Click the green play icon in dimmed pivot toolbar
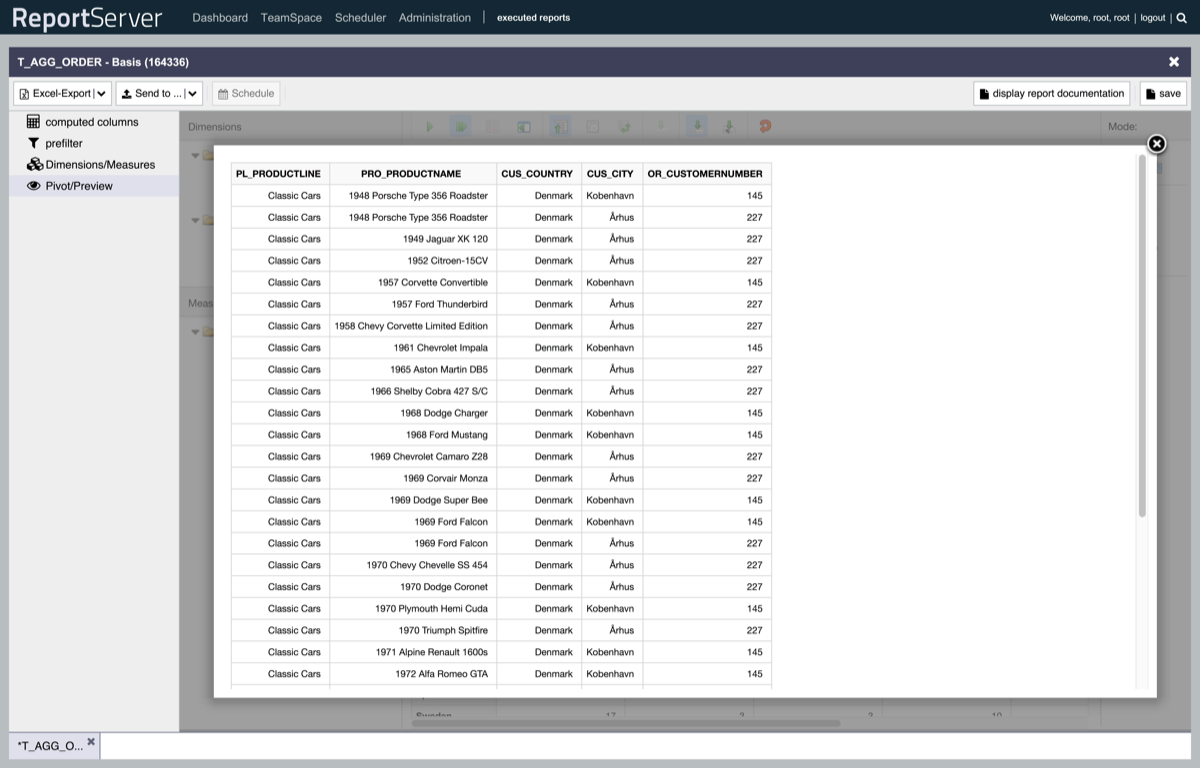This screenshot has width=1200, height=768. click(x=429, y=127)
